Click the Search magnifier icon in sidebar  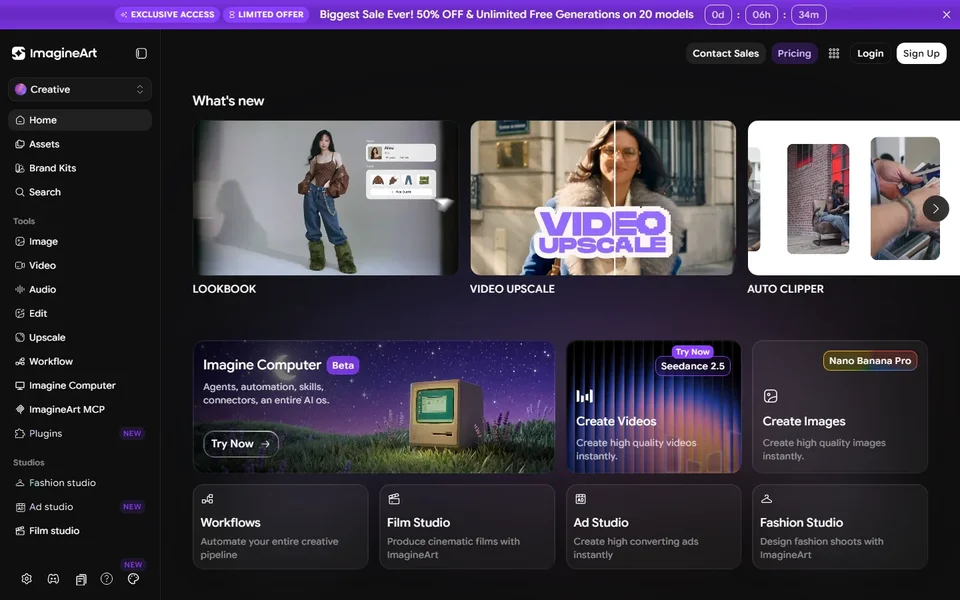[20, 192]
